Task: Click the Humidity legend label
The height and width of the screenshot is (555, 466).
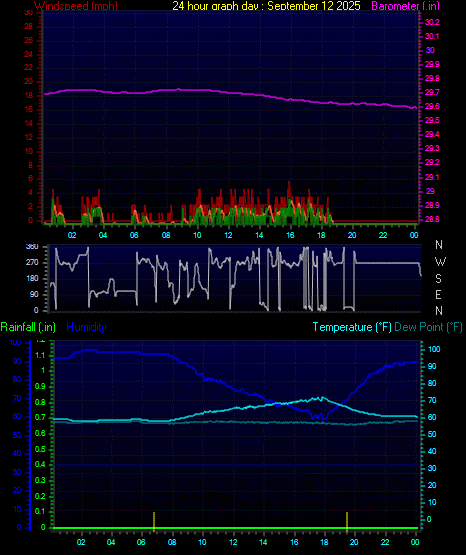Action: point(86,327)
